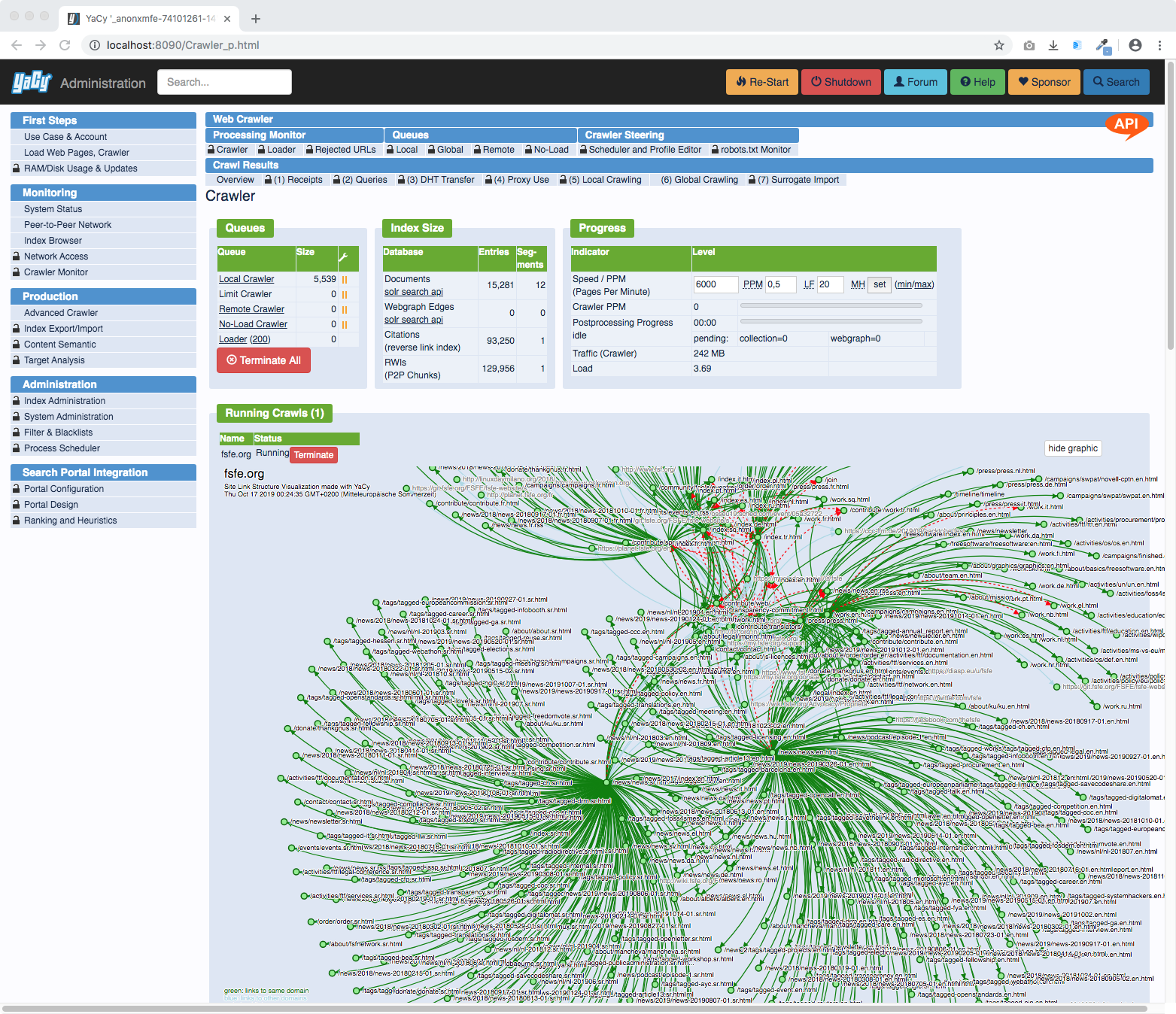Open the browser downloads icon
The height and width of the screenshot is (1014, 1176).
[1053, 45]
